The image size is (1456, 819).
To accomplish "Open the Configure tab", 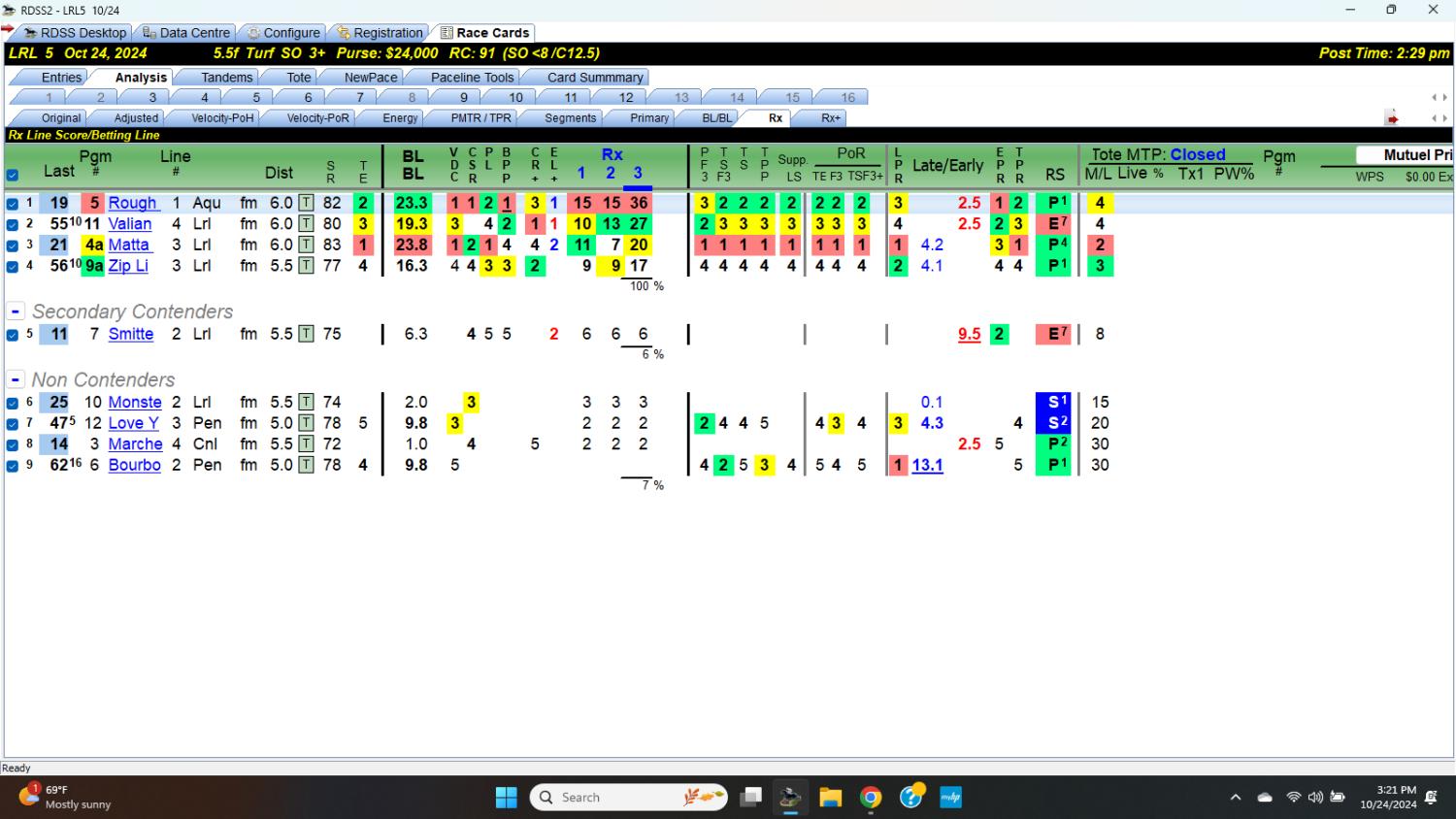I will pyautogui.click(x=283, y=32).
